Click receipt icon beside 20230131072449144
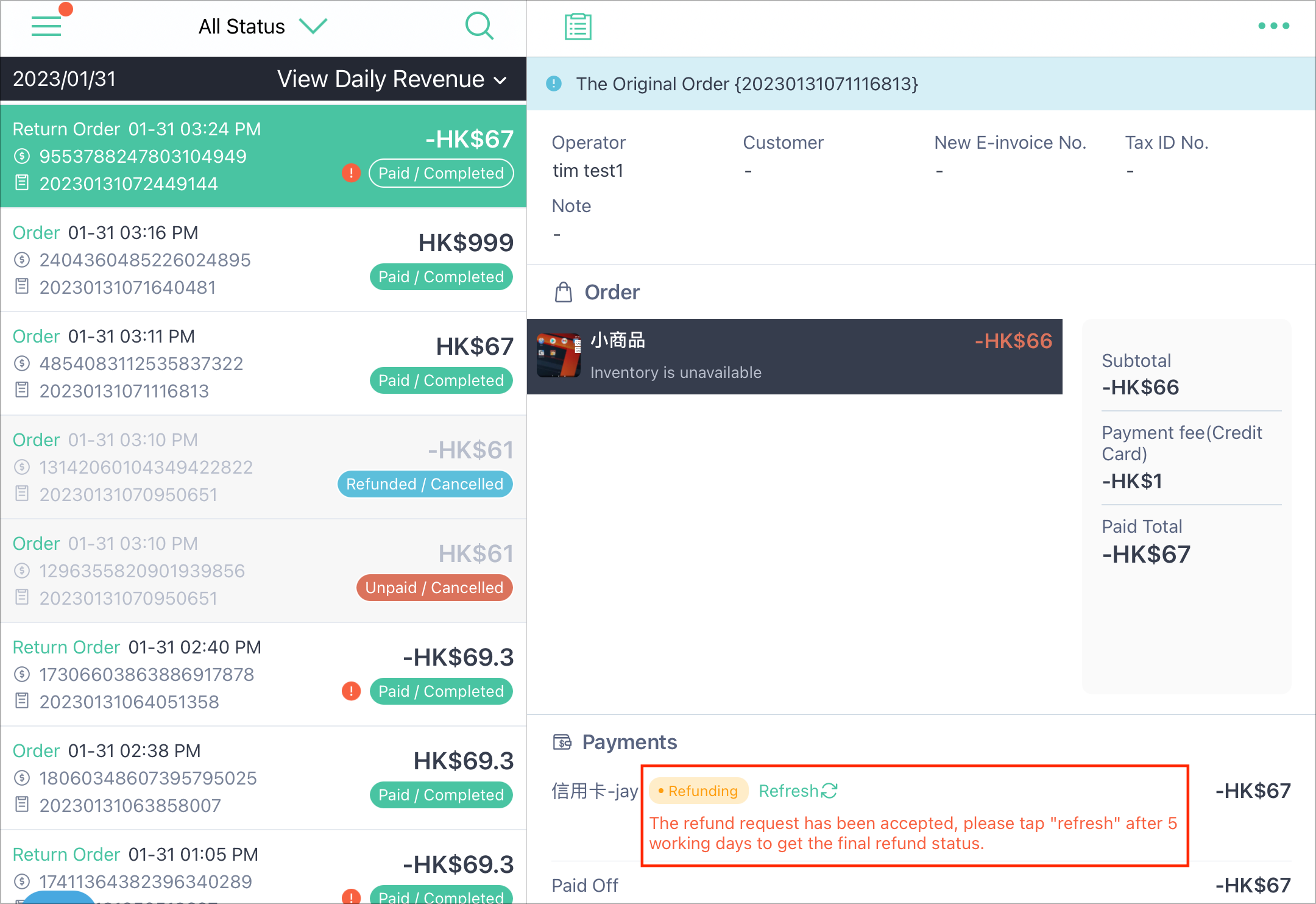The width and height of the screenshot is (1316, 904). [x=22, y=182]
